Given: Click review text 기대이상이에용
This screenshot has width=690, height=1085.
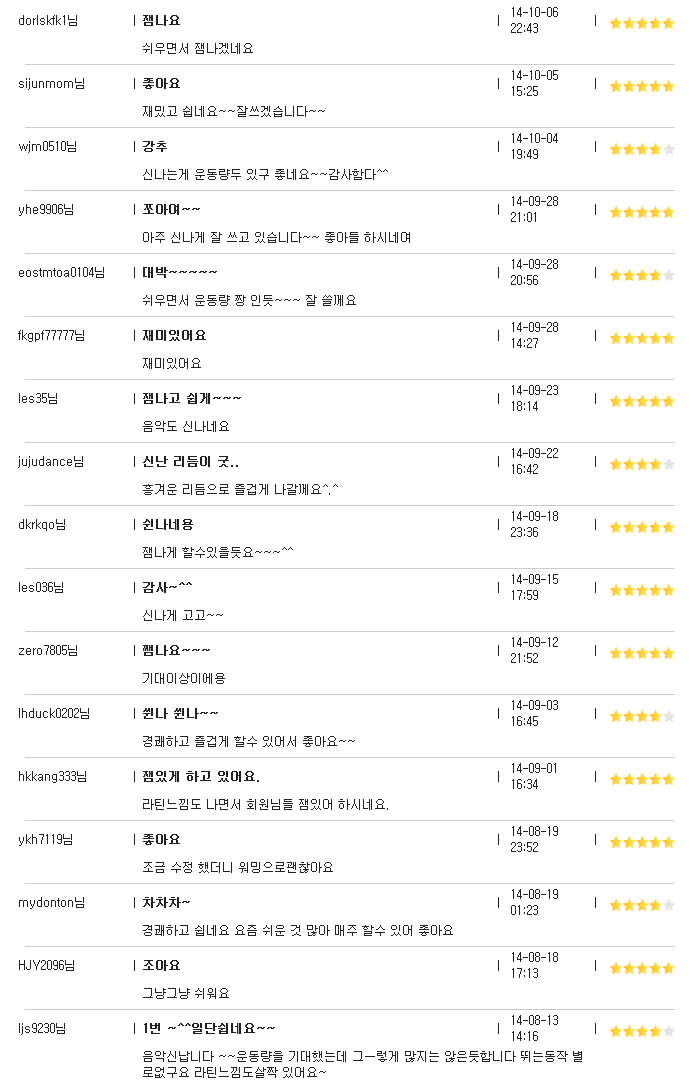Looking at the screenshot, I should 183,679.
